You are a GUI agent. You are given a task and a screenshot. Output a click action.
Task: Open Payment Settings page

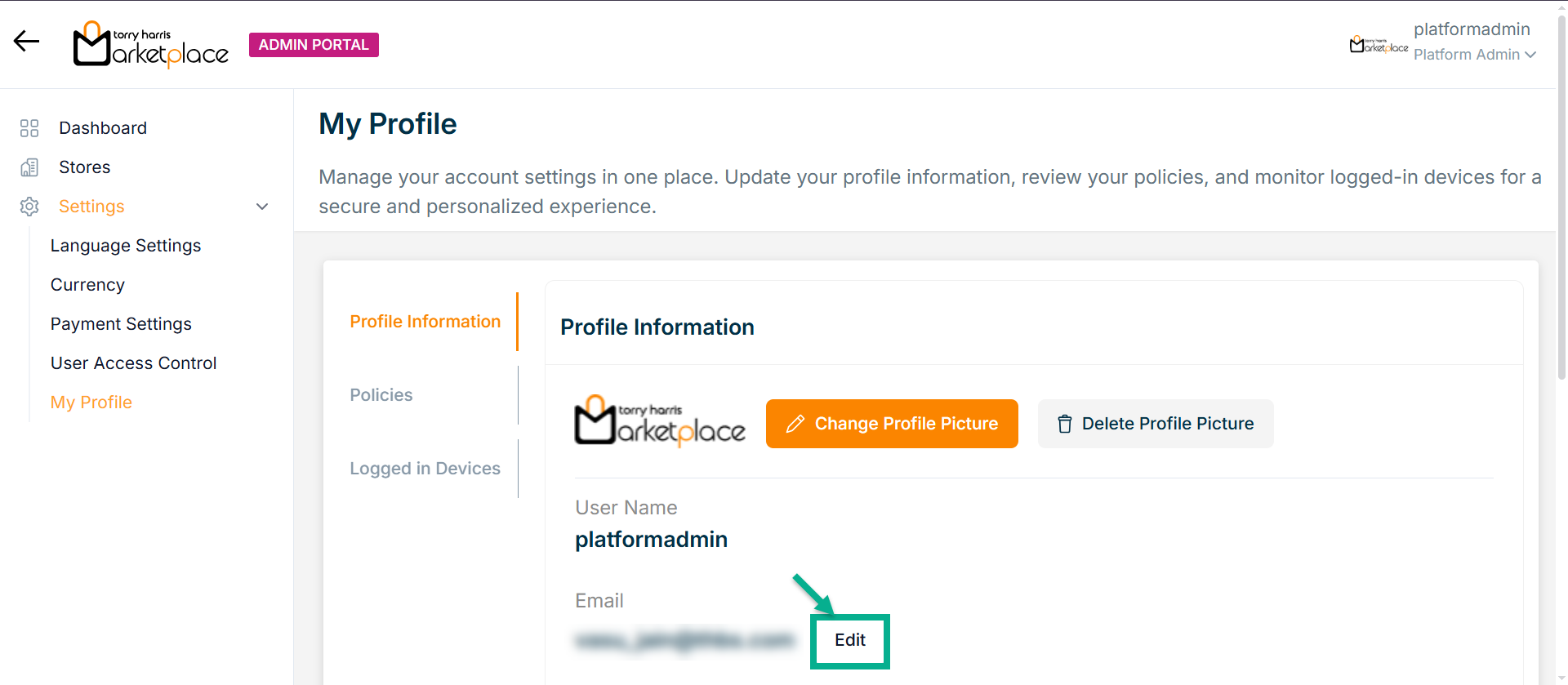coord(121,324)
